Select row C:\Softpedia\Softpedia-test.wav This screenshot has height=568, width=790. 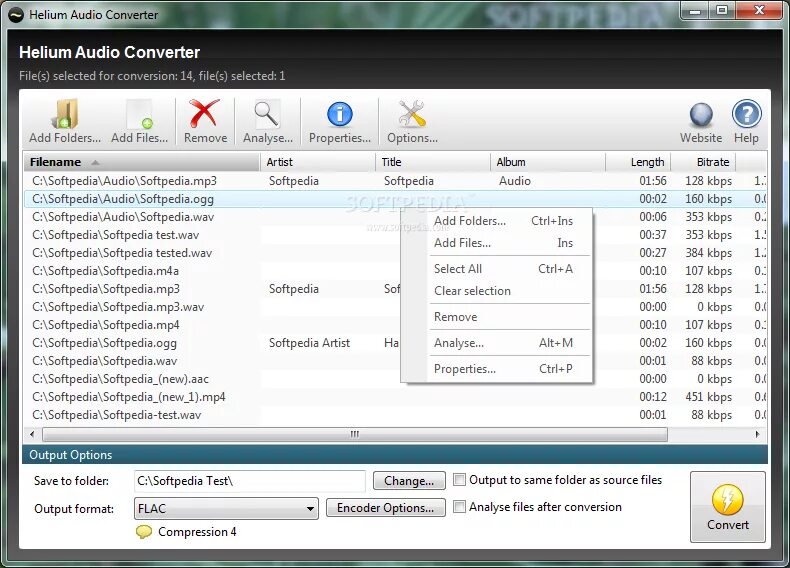395,415
